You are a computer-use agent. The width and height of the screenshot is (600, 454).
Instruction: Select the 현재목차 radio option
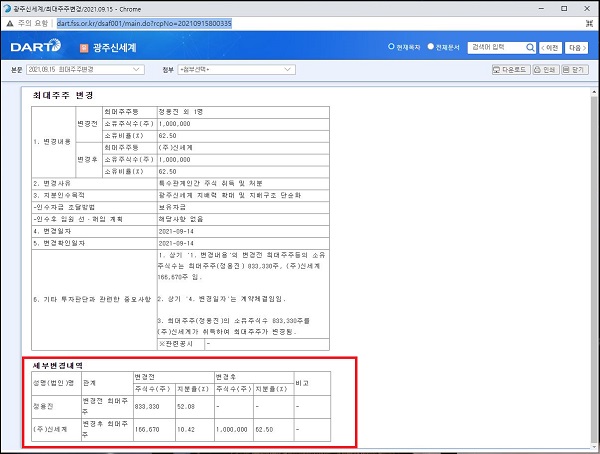coord(391,47)
